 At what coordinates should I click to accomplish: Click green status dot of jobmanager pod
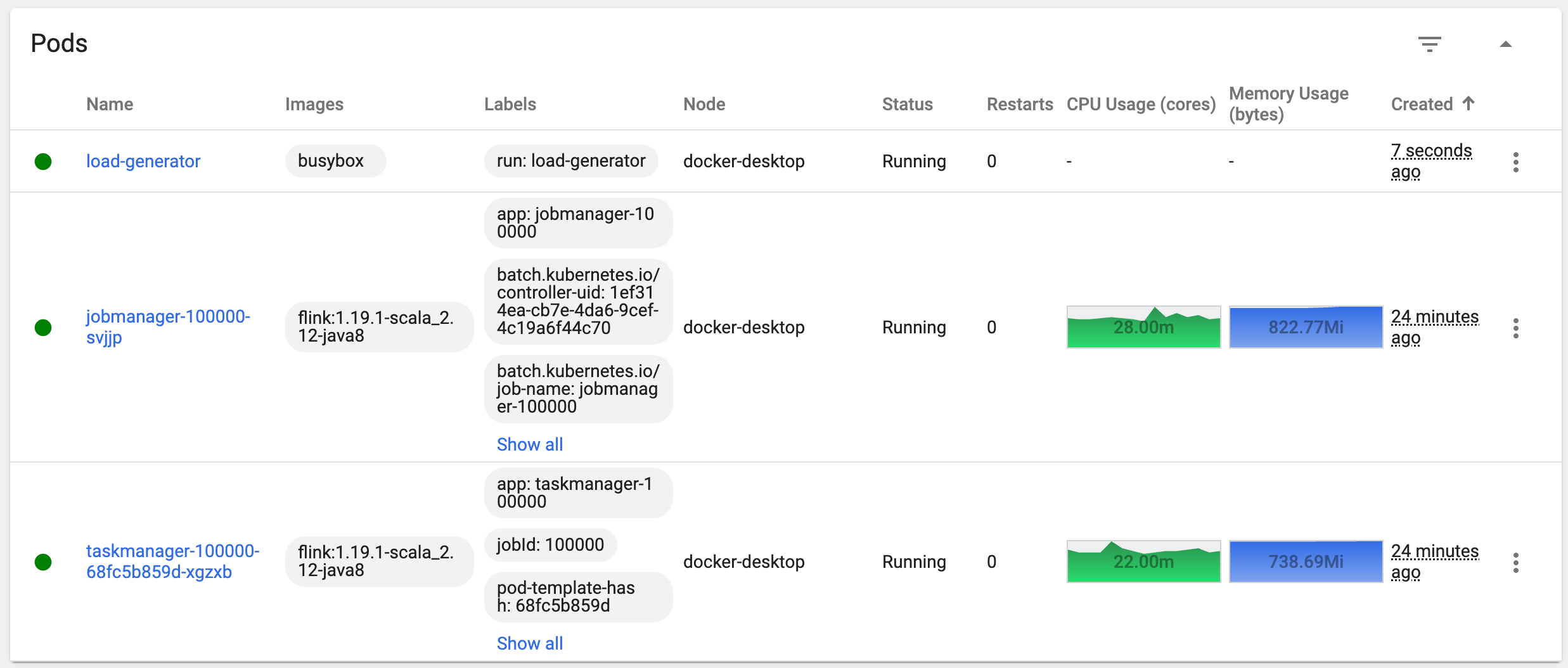(x=43, y=328)
